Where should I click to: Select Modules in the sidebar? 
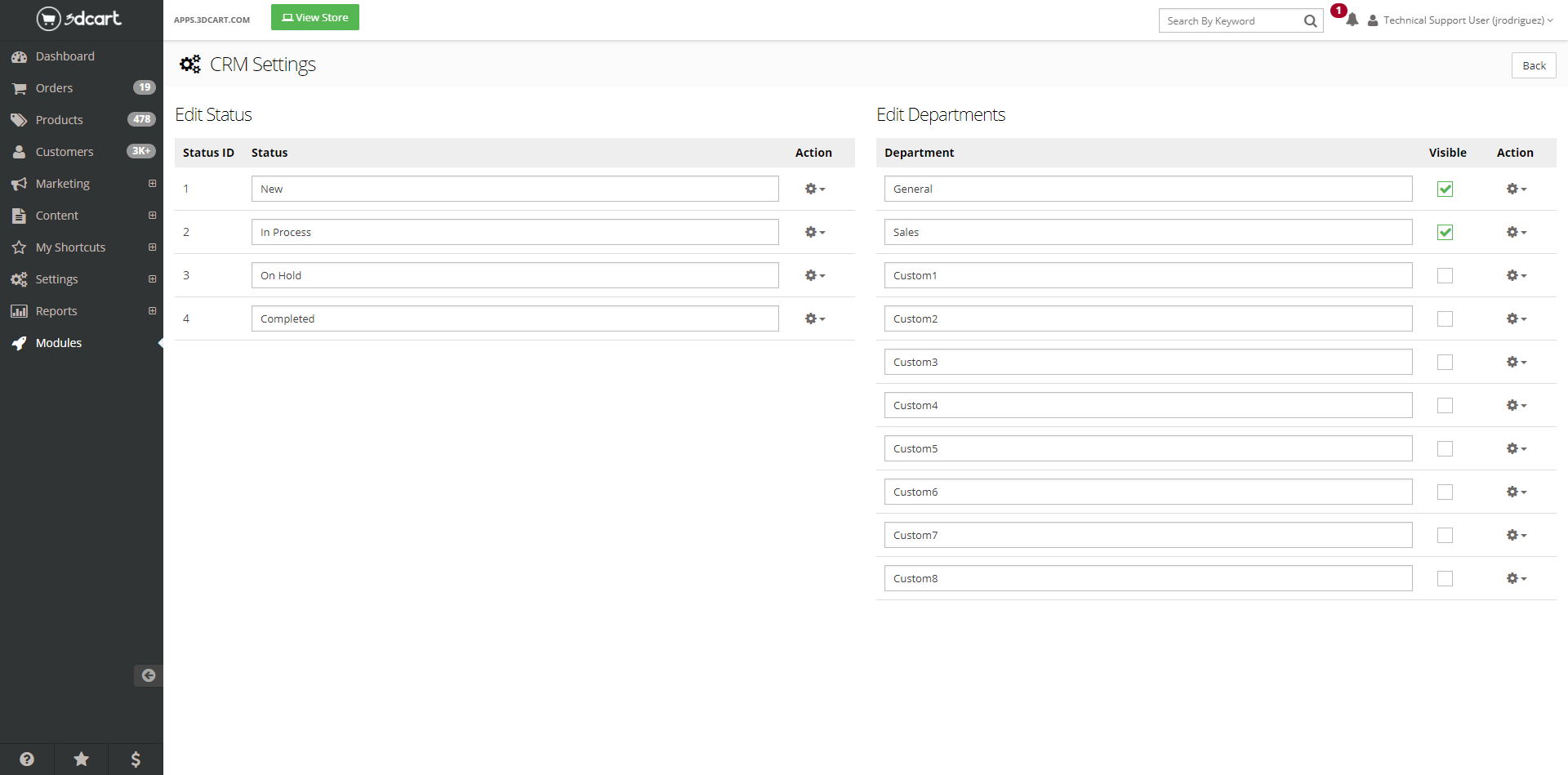coord(59,343)
